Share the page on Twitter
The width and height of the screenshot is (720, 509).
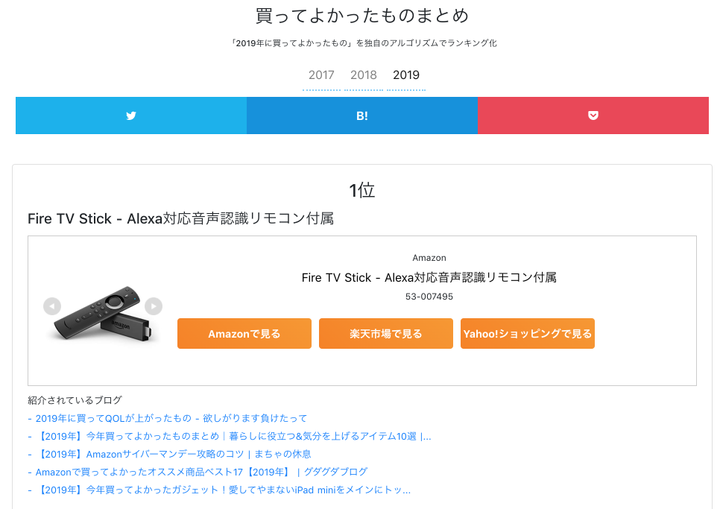(131, 115)
